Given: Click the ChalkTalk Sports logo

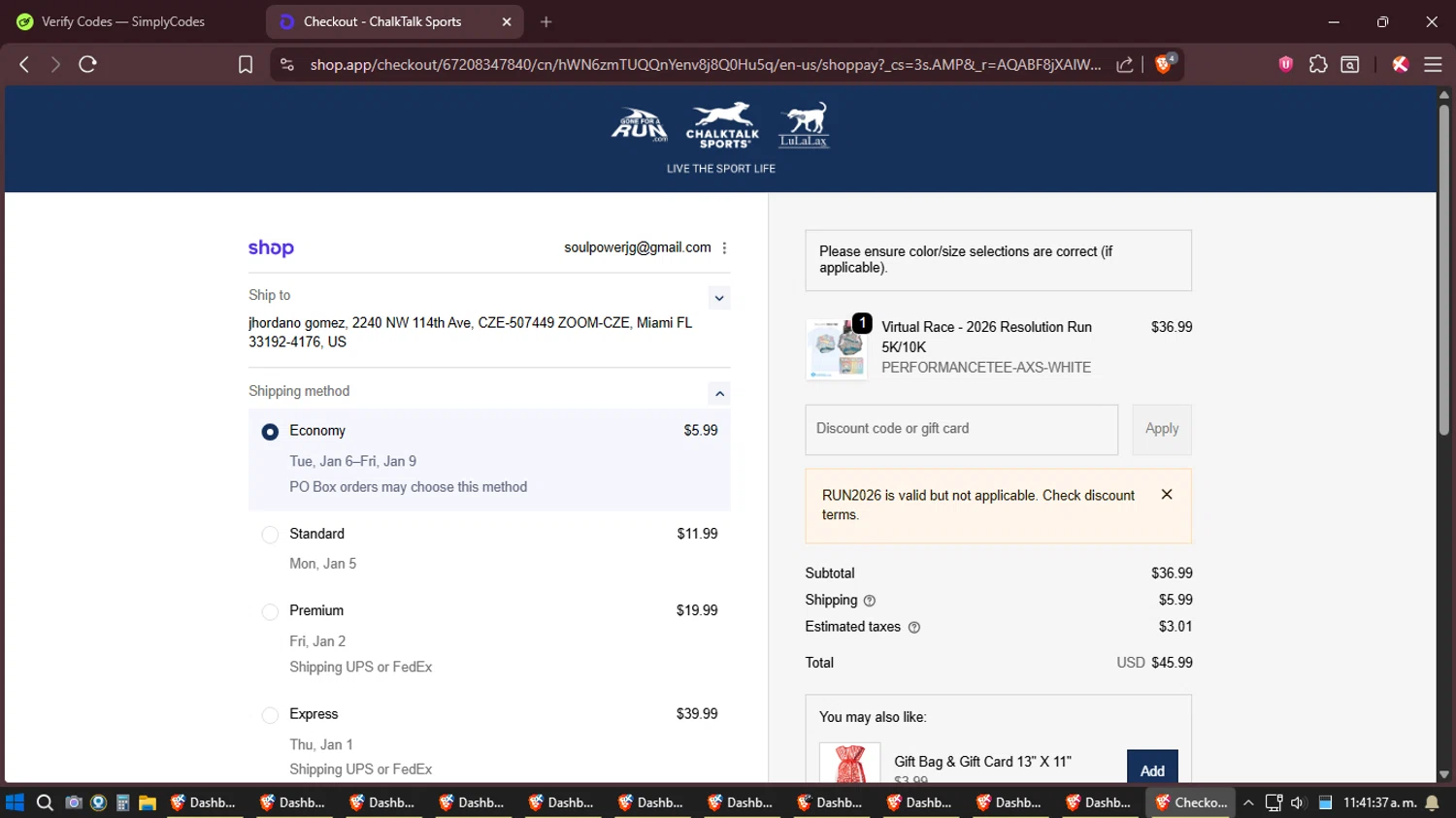Looking at the screenshot, I should (722, 125).
